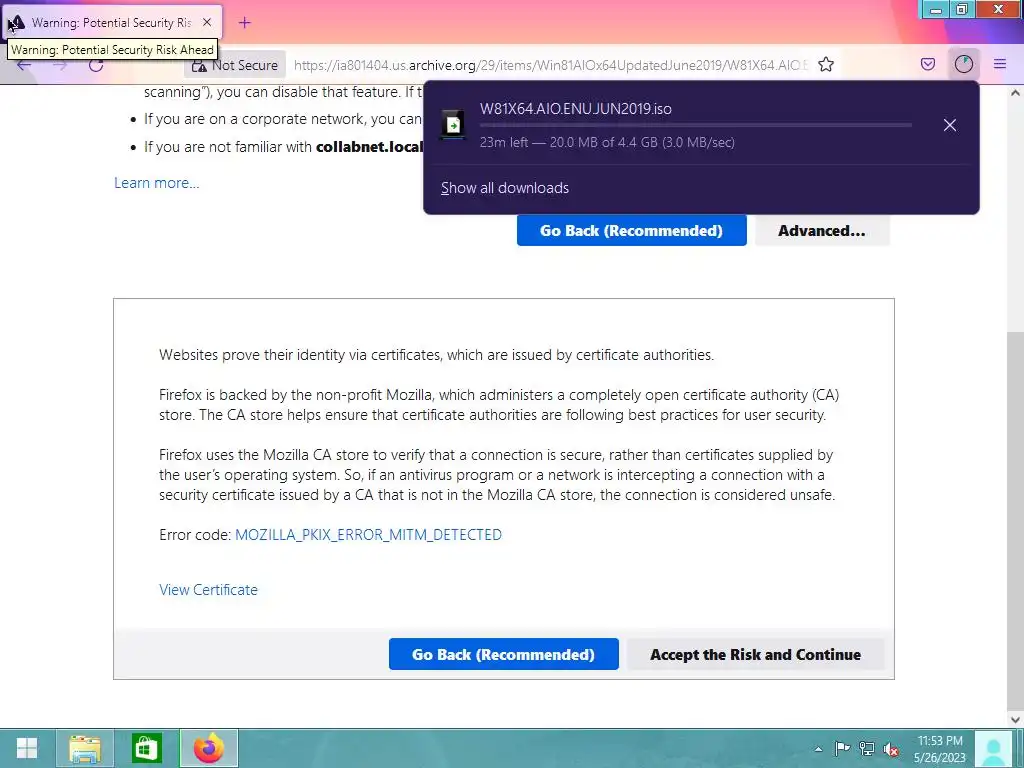Click the muted volume tray icon

[x=891, y=749]
